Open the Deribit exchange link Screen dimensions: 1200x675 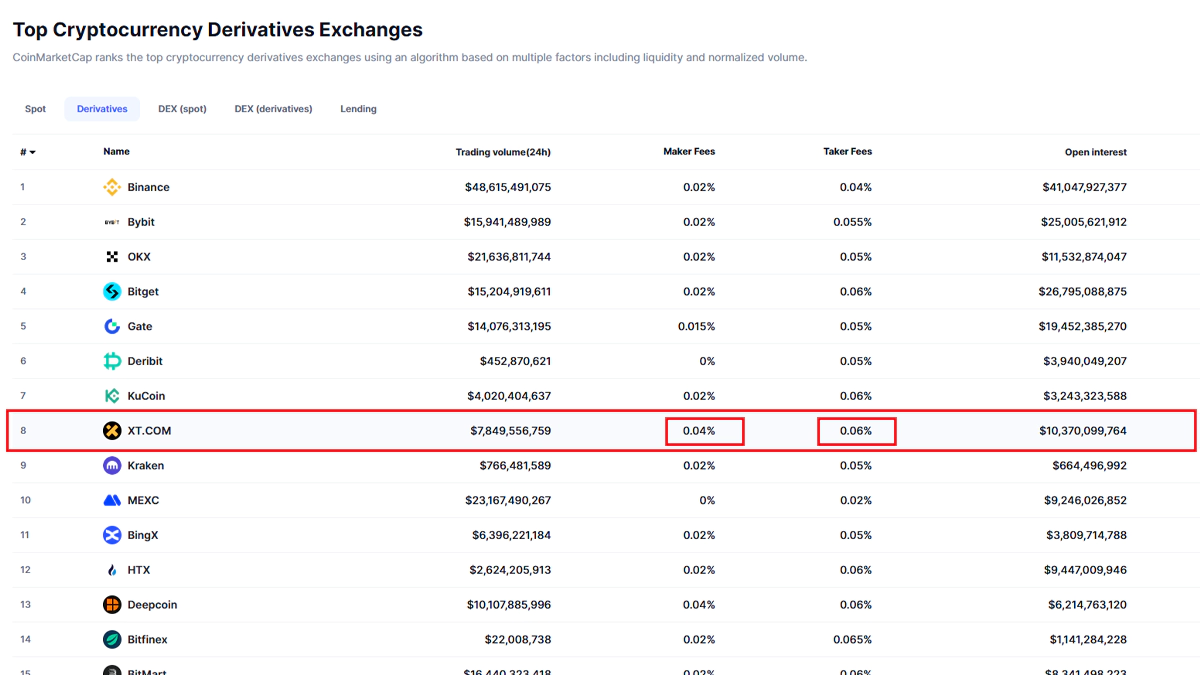(x=145, y=361)
